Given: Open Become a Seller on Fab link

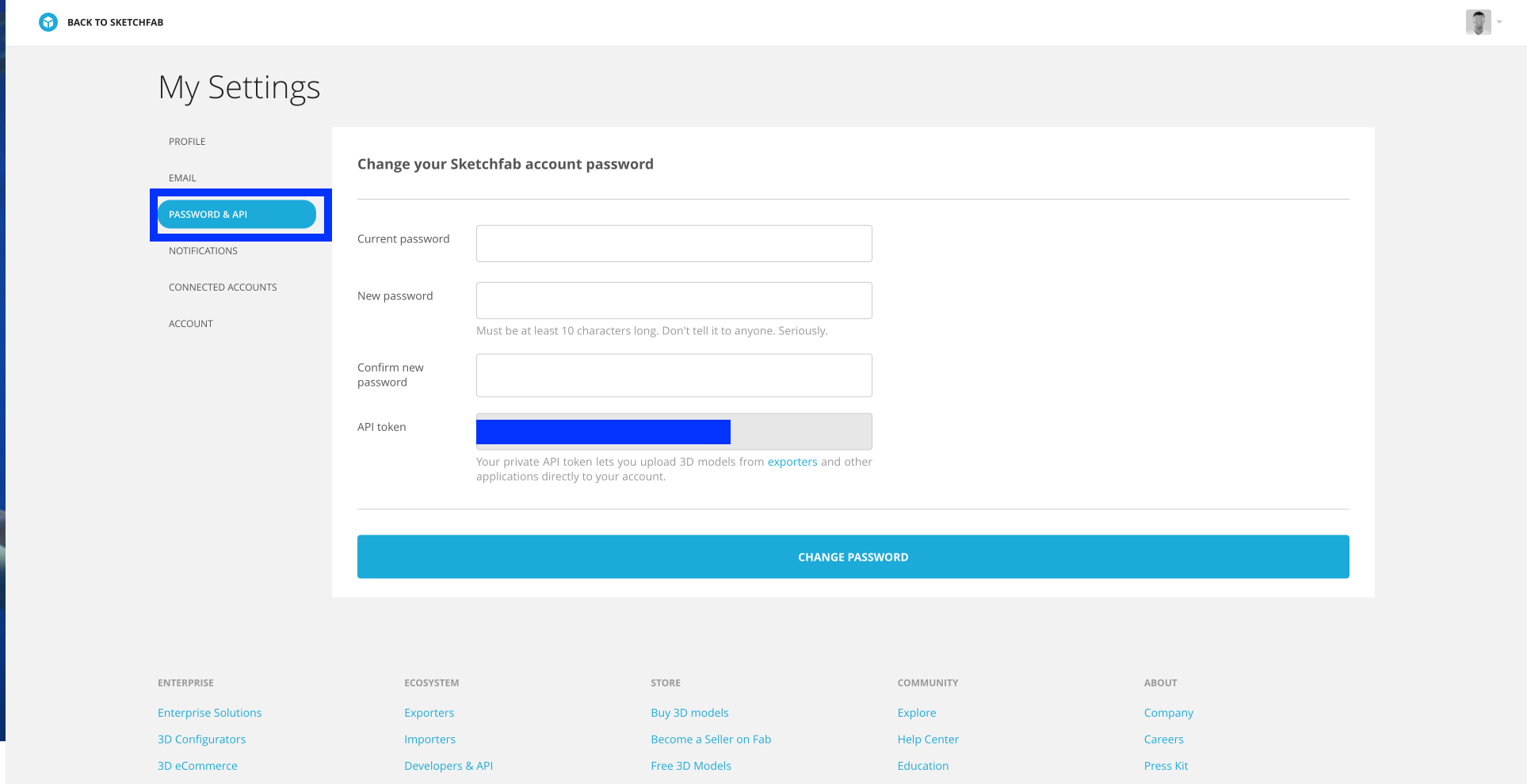Looking at the screenshot, I should (711, 740).
